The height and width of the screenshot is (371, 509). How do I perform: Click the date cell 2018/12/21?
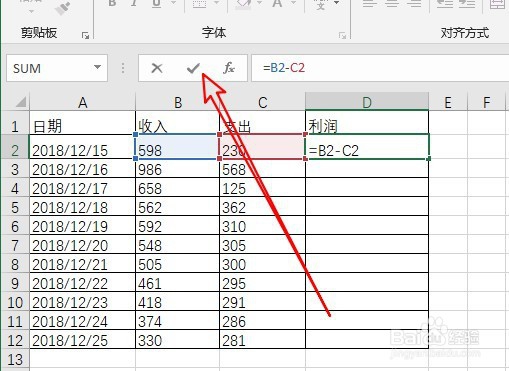[83, 263]
